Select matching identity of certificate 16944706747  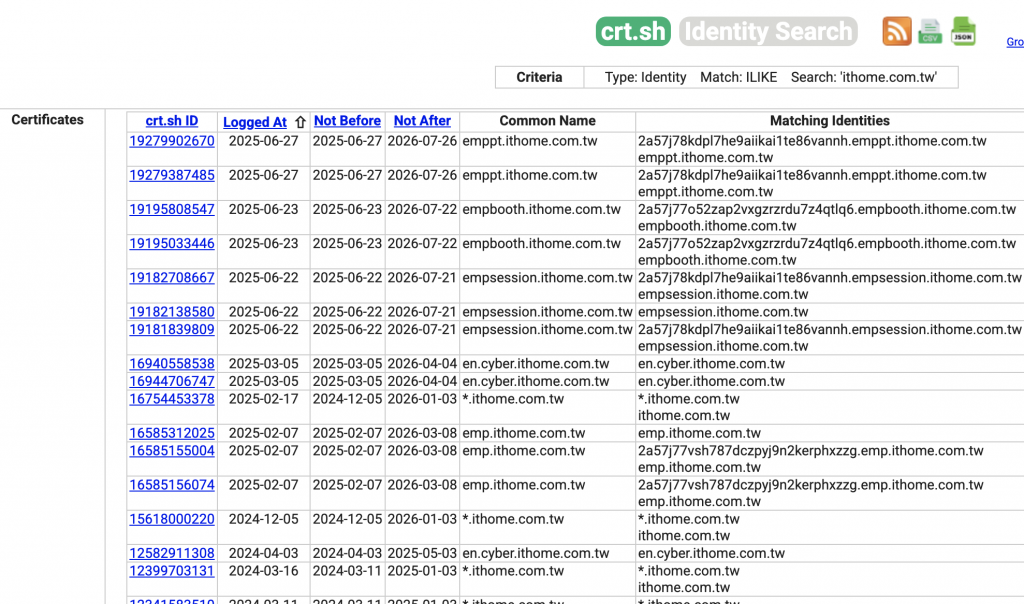coord(711,381)
